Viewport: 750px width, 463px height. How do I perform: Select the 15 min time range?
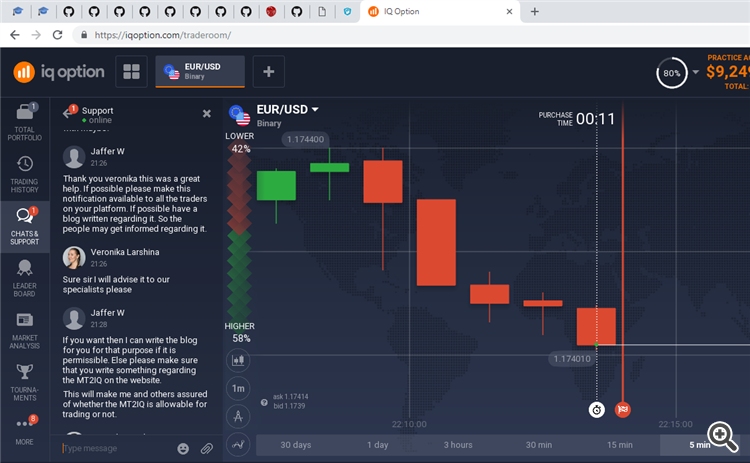pos(619,445)
